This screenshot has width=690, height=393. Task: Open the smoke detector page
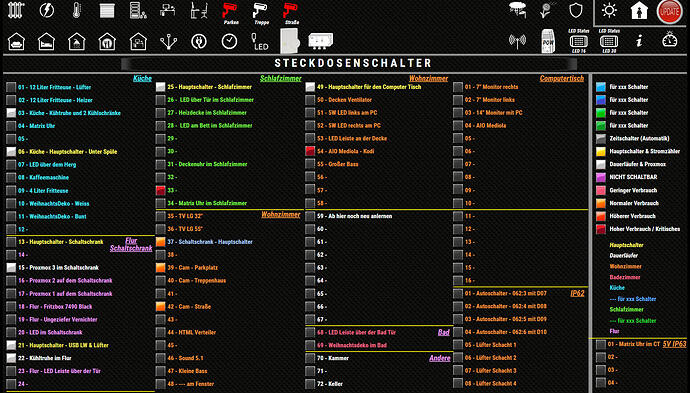518,10
